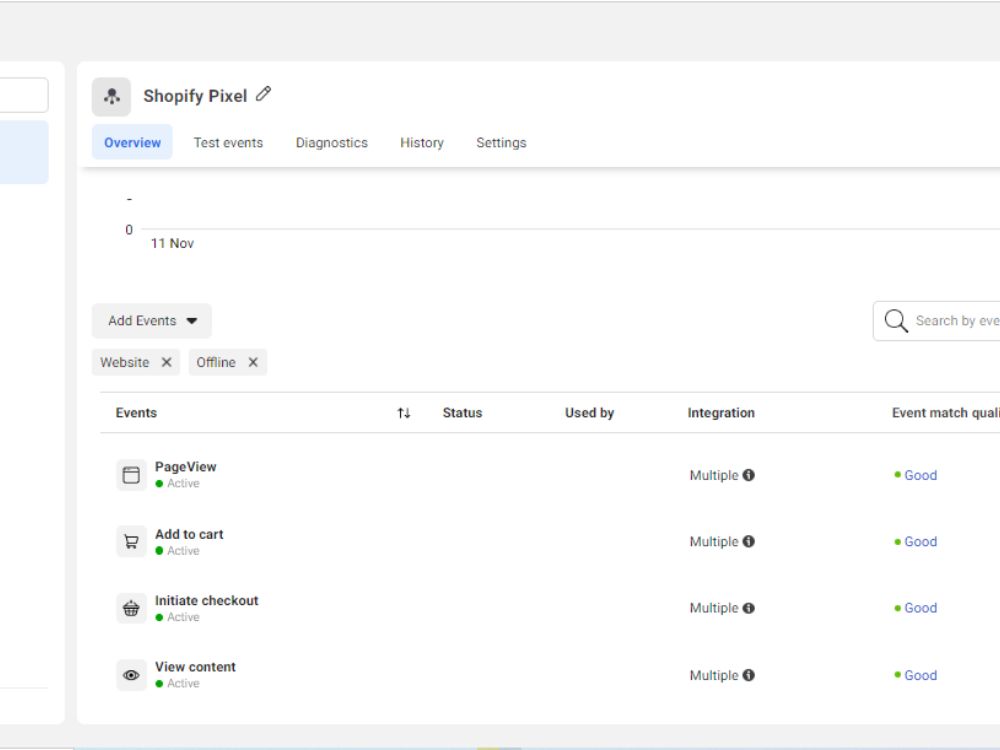Show integration info for Initiate checkout
1000x750 pixels.
(749, 608)
